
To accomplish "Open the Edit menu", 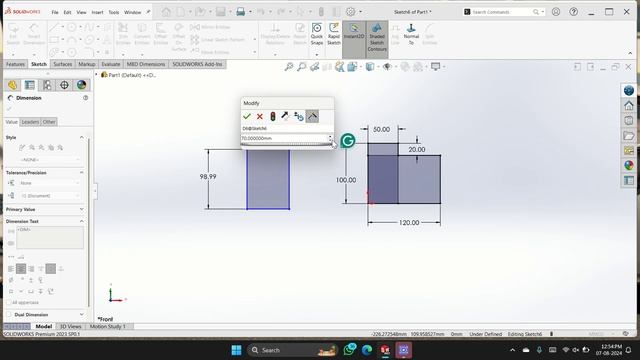I will coord(67,12).
